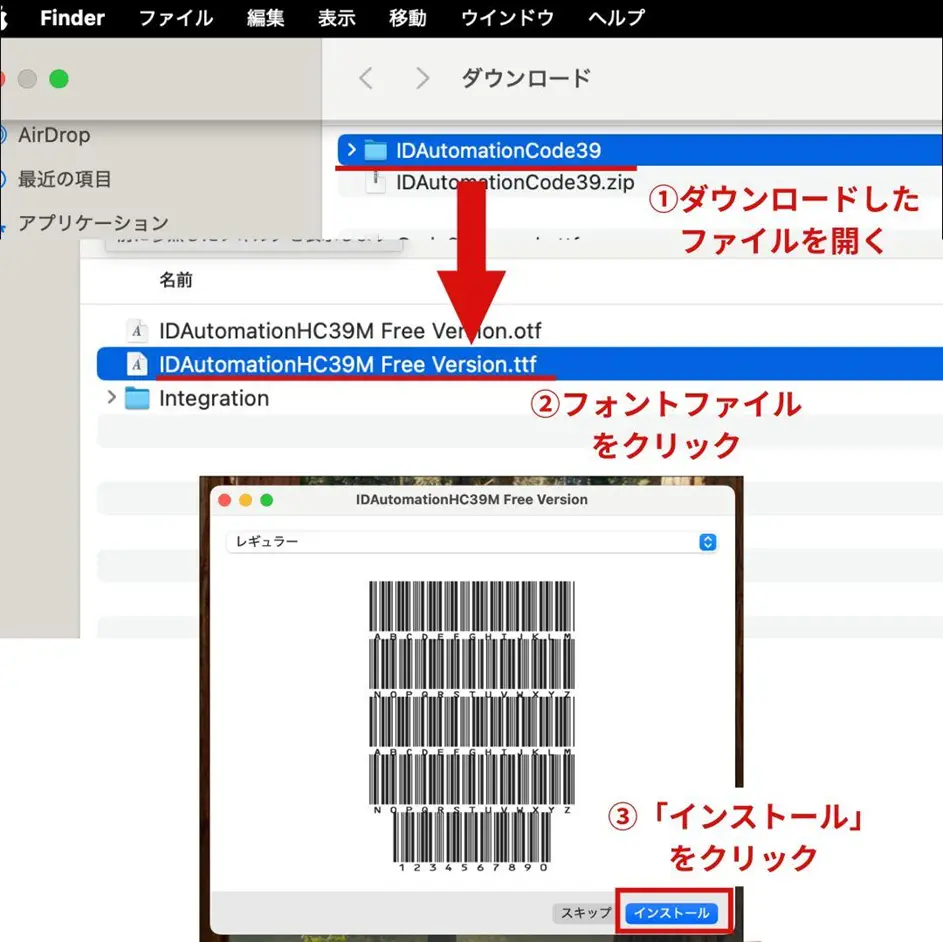Open the ヘルプ menu
The width and height of the screenshot is (943, 942).
pos(616,18)
